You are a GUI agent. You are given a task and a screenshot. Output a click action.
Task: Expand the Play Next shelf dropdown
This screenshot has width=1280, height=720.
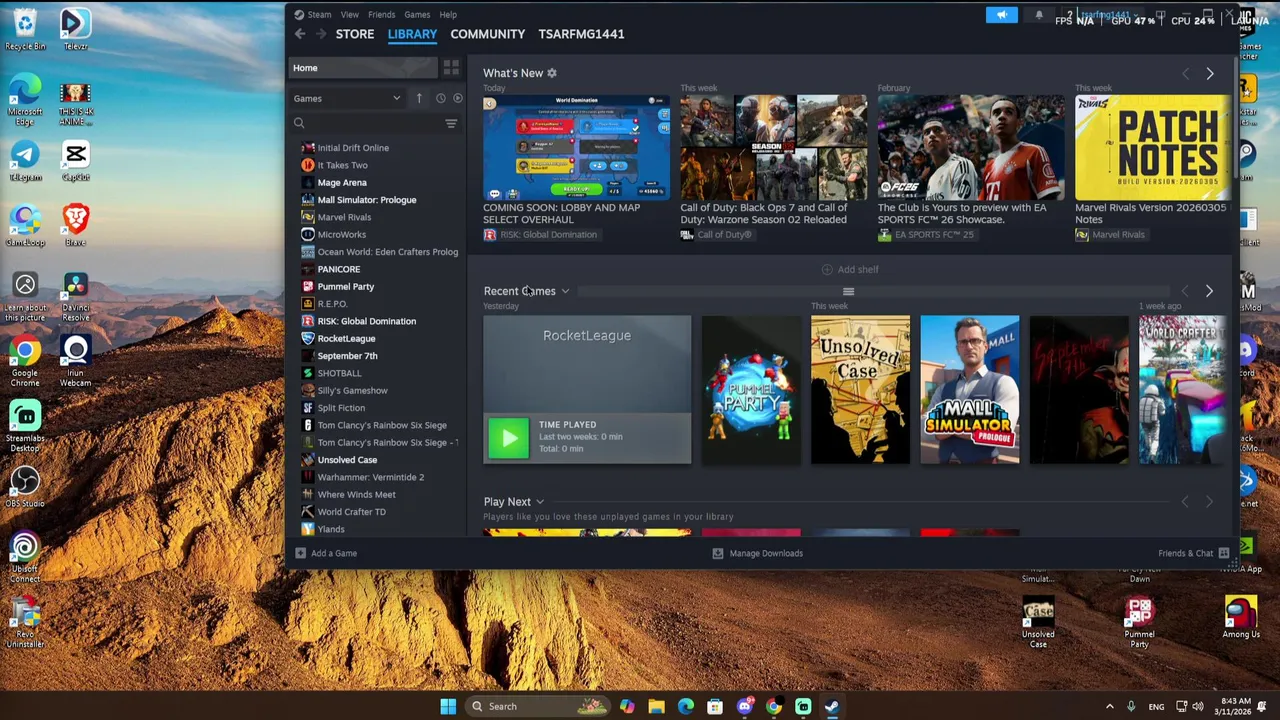[540, 502]
